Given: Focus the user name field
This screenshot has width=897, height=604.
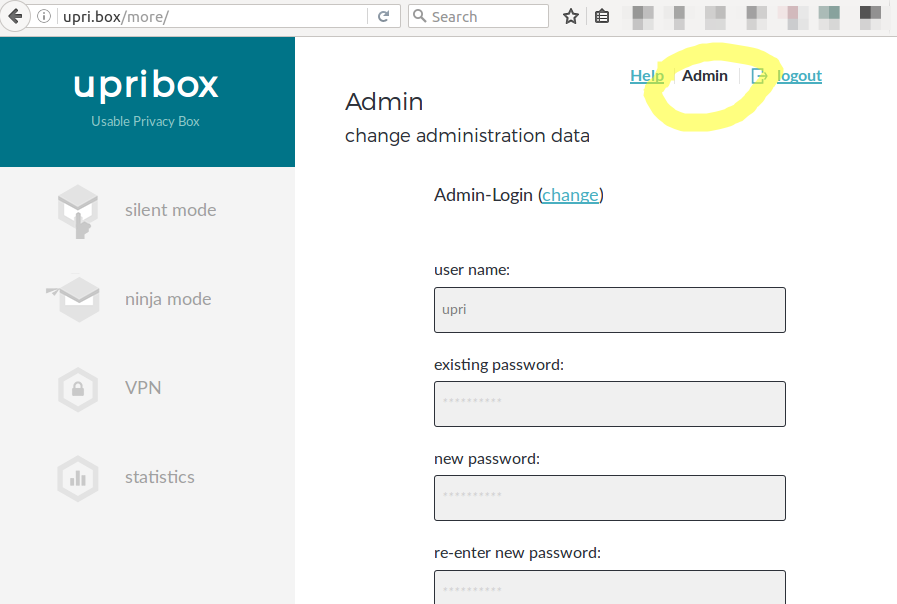Looking at the screenshot, I should pos(610,310).
